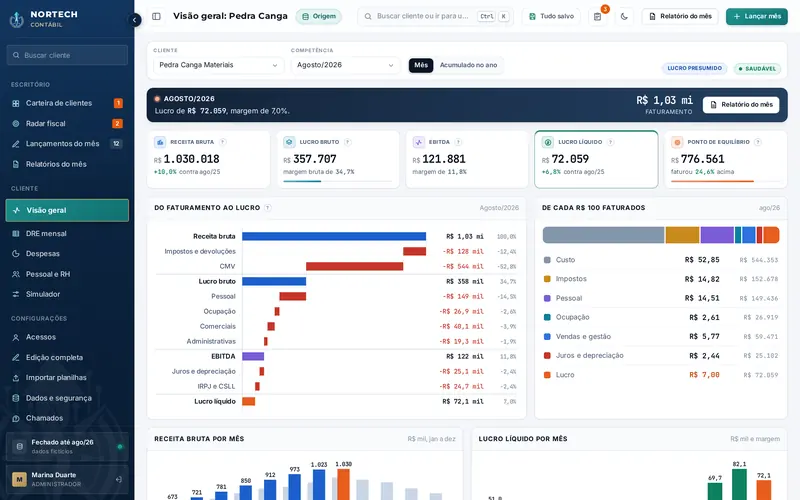Click the Relatórios do mês document icon
The height and width of the screenshot is (500, 800).
click(x=16, y=164)
